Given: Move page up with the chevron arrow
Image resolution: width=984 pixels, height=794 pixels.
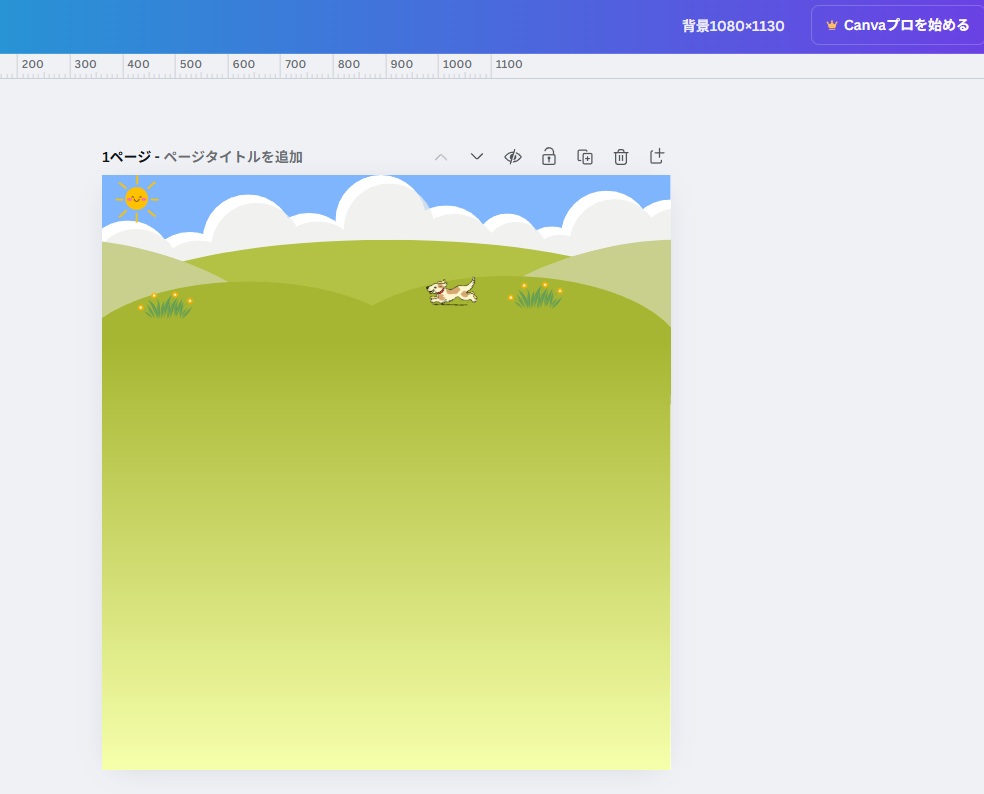Looking at the screenshot, I should [x=441, y=157].
